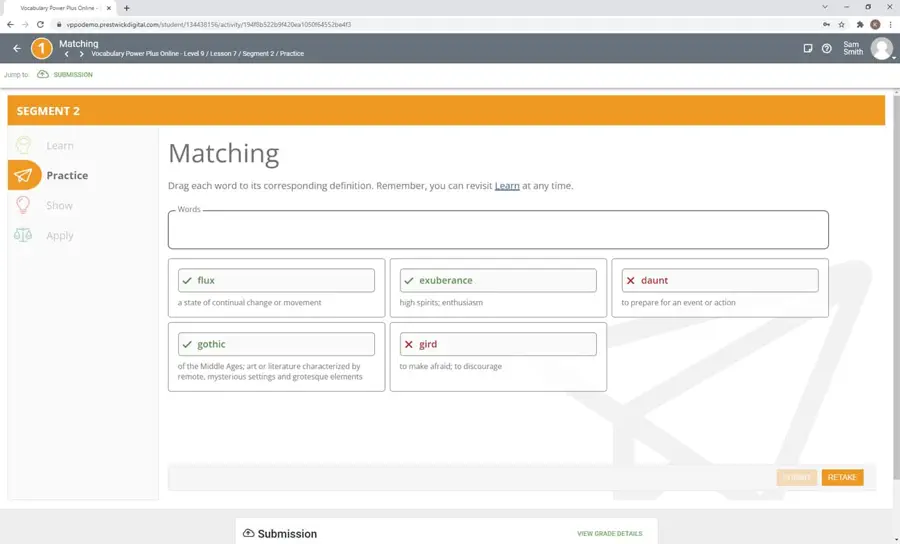Click the Words bank drop area

(x=498, y=230)
